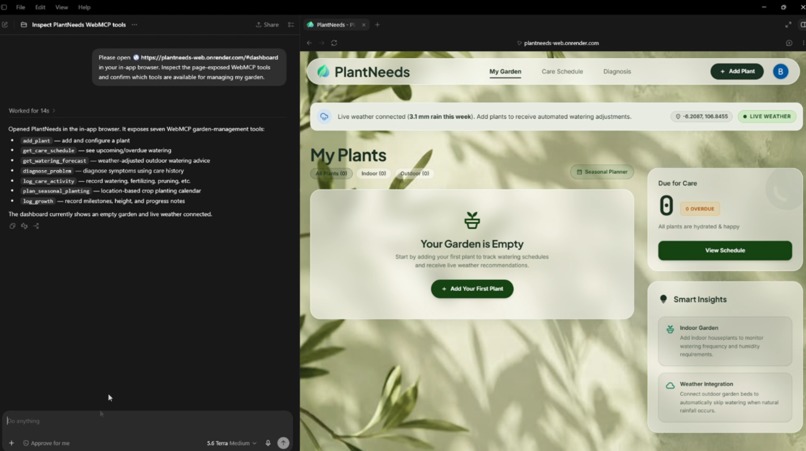The width and height of the screenshot is (806, 451).
Task: Select the Outdoor (0) filter
Action: coord(414,173)
